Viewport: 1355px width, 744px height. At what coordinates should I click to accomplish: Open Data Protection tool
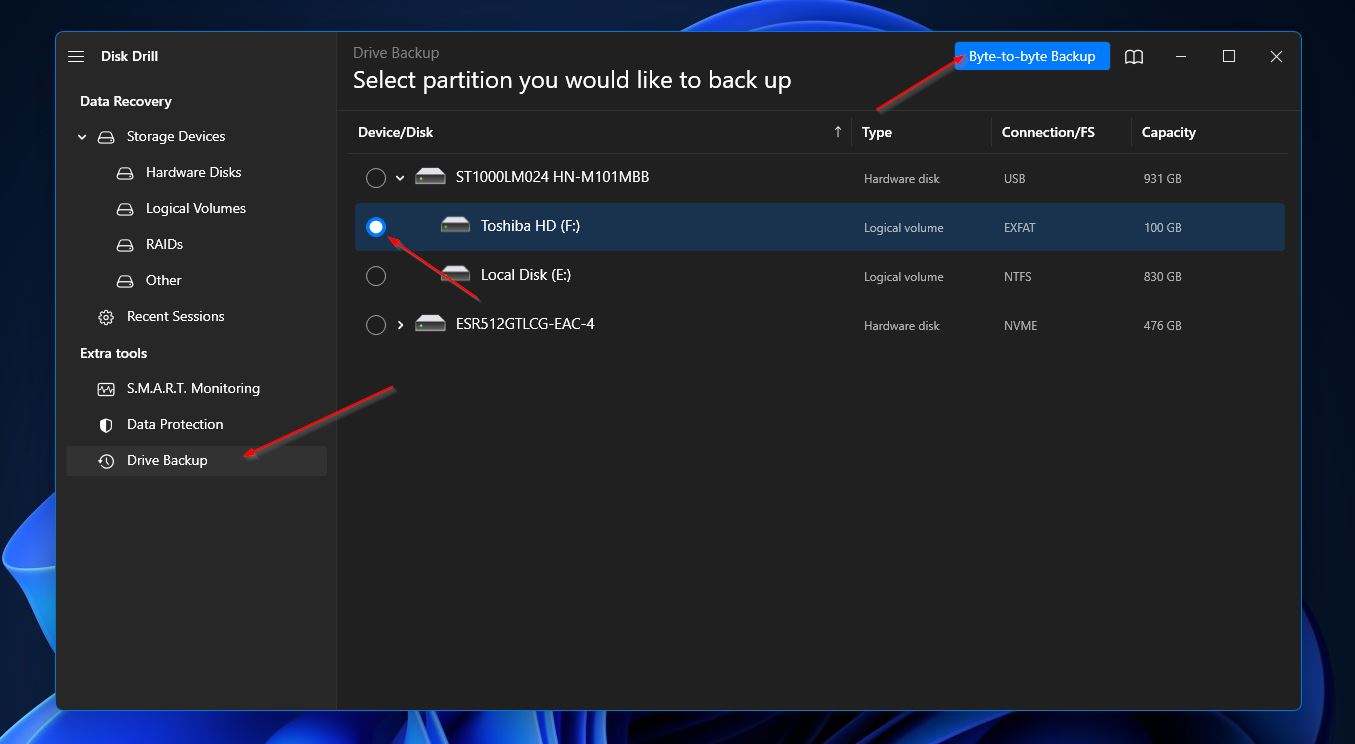click(175, 424)
